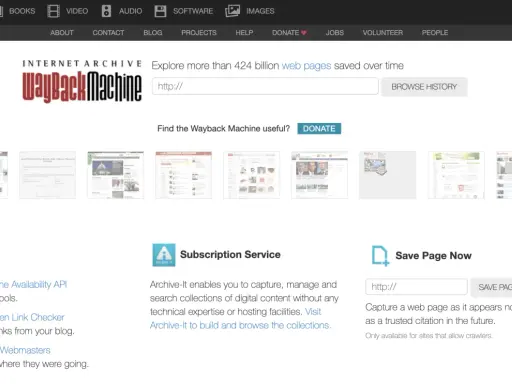Viewport: 512px width, 384px height.
Task: Click 'Only available for sites that allow crawlers' note
Action: (x=429, y=336)
